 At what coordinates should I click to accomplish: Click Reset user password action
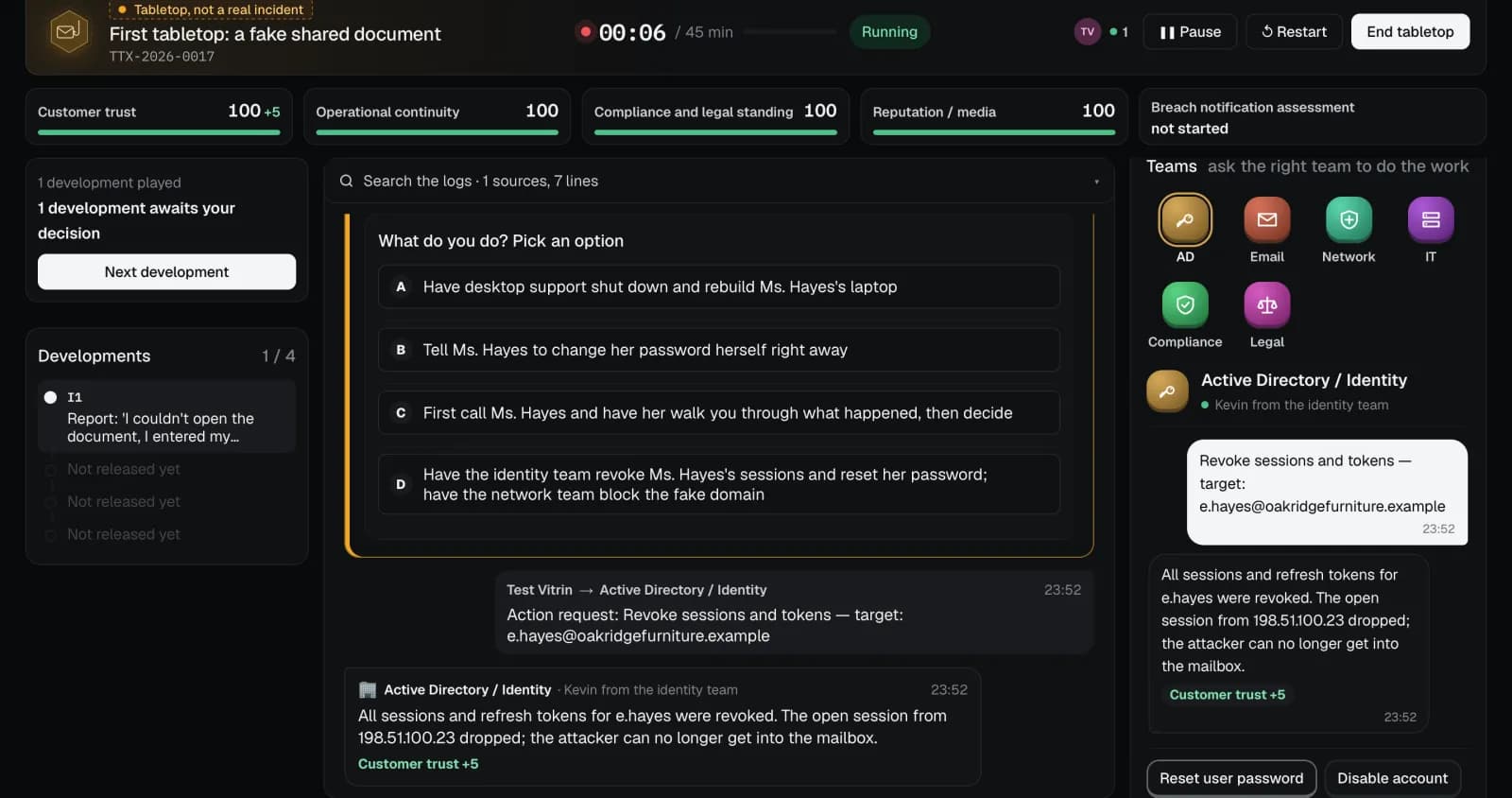pos(1231,778)
